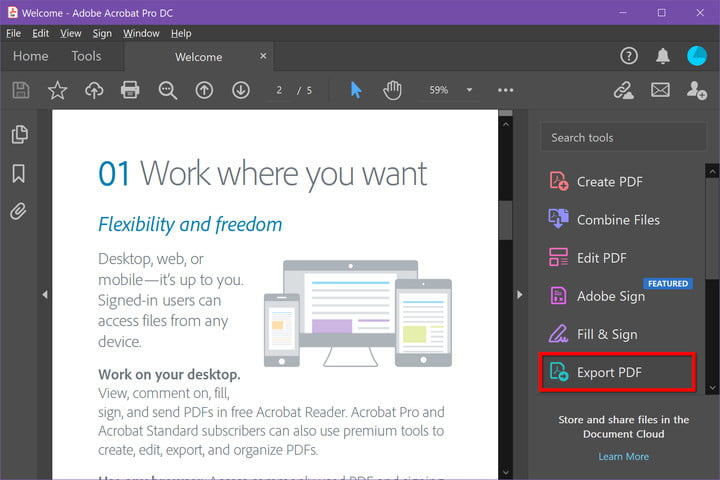The image size is (720, 480).
Task: Open the Attachments paperclip panel
Action: (18, 211)
